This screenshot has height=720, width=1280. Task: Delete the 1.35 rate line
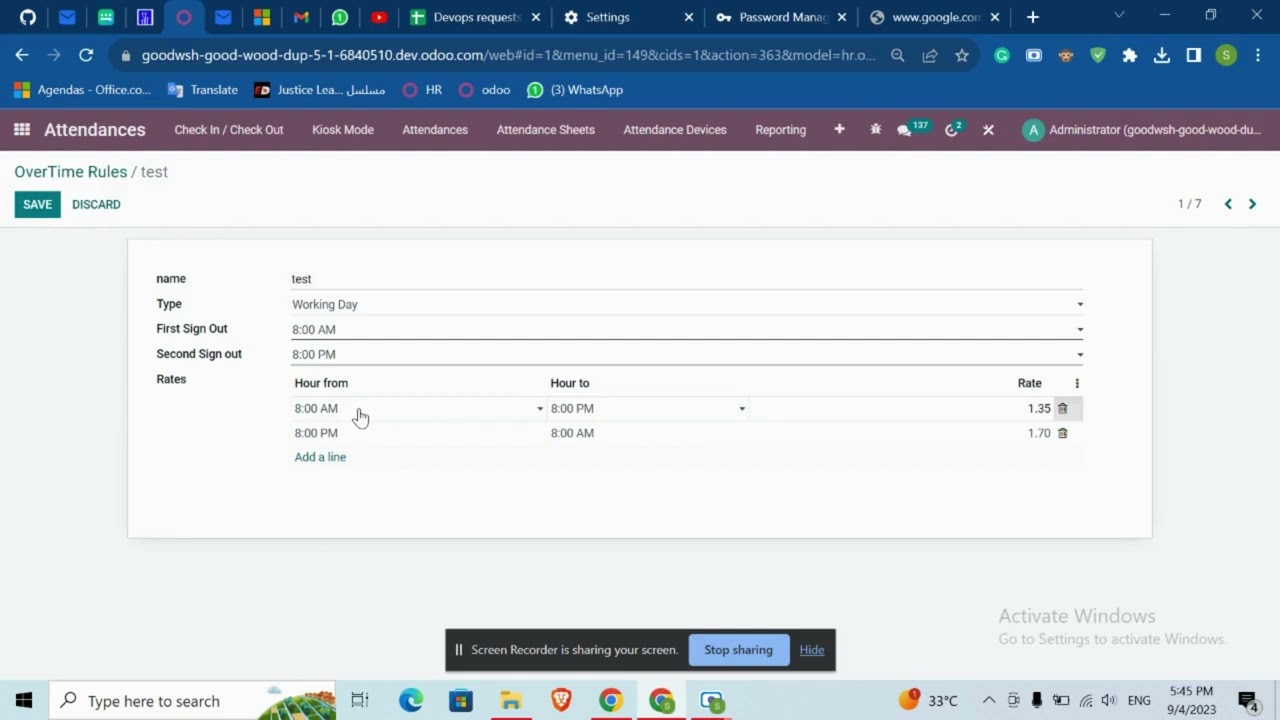click(1063, 408)
